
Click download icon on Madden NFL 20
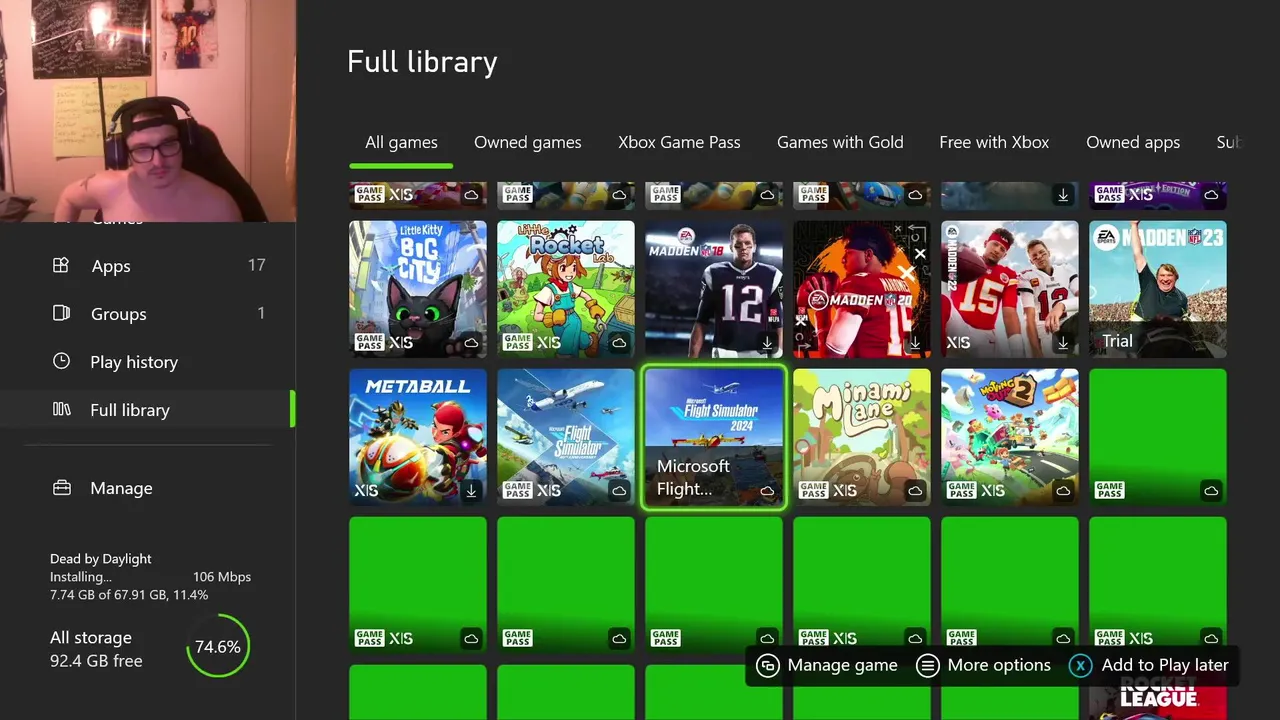(915, 343)
